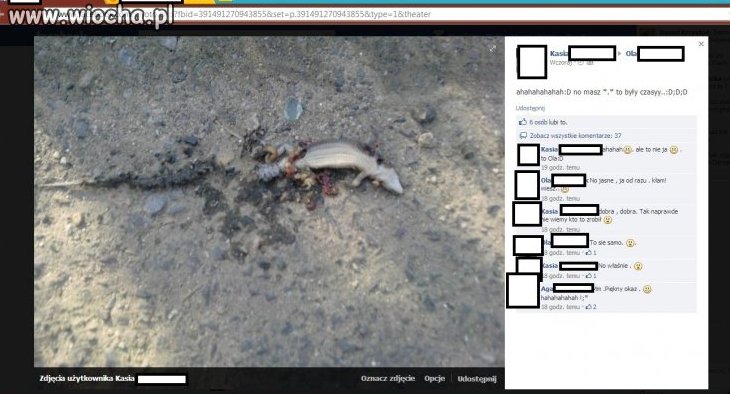Expand photo to fullscreen with arrow icon
730x394 pixels.
493,48
